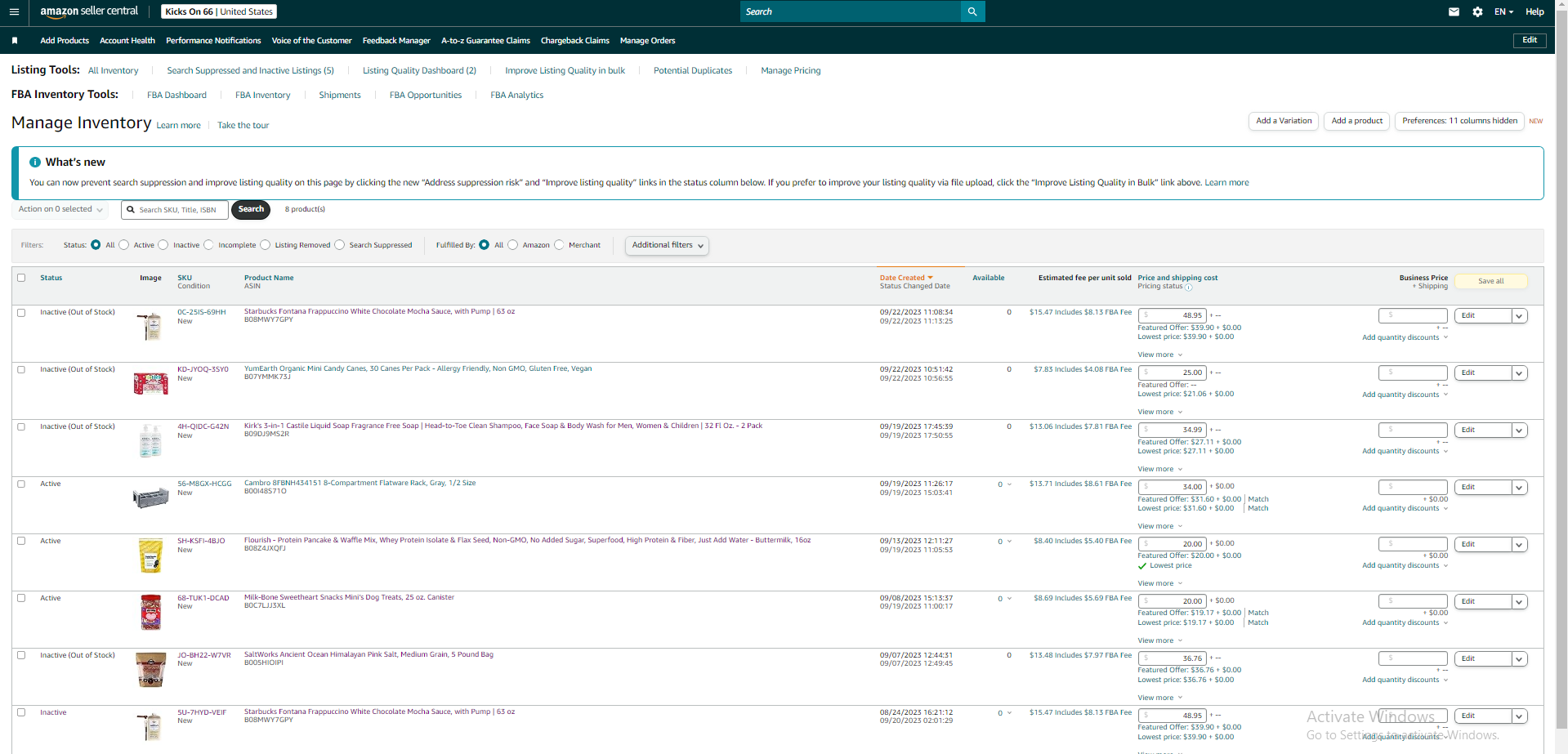Open the Milk-Bone Dog Treats product image
1568x754 pixels.
tap(150, 612)
